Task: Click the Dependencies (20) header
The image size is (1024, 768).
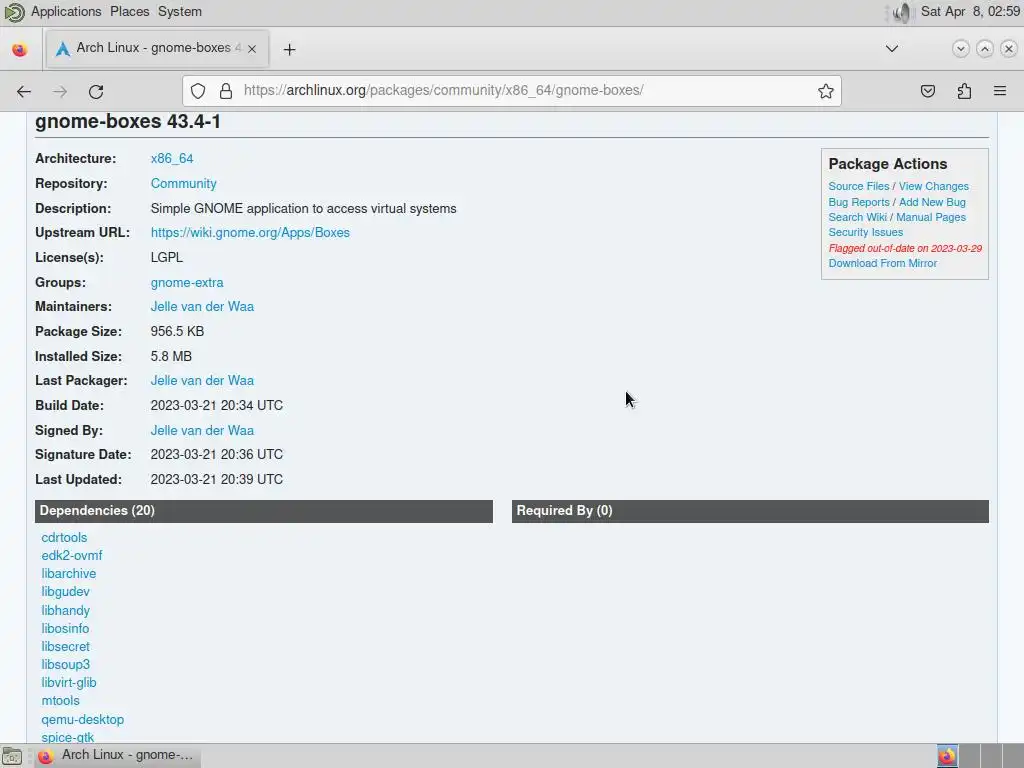Action: 264,511
